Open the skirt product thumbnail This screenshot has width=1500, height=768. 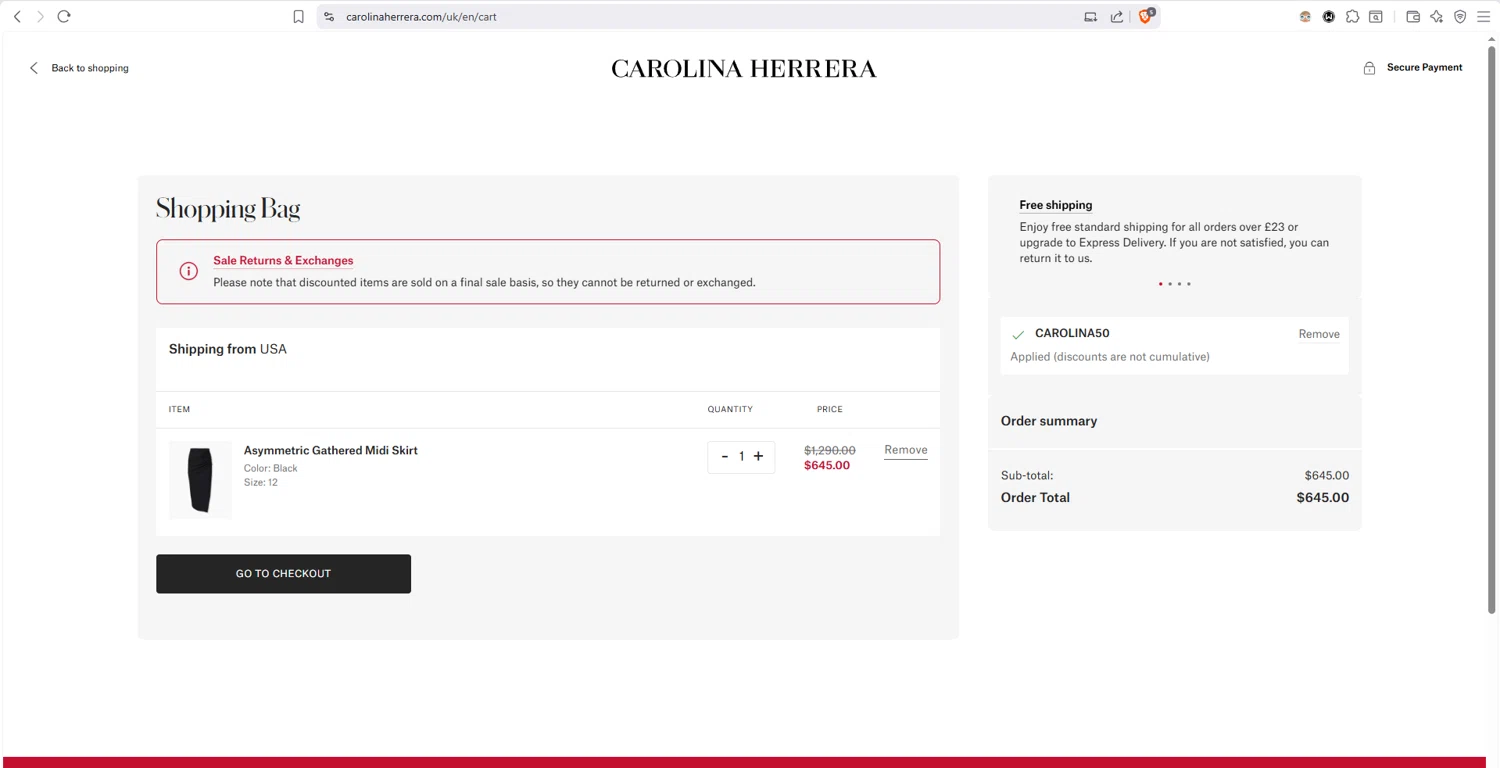(200, 480)
